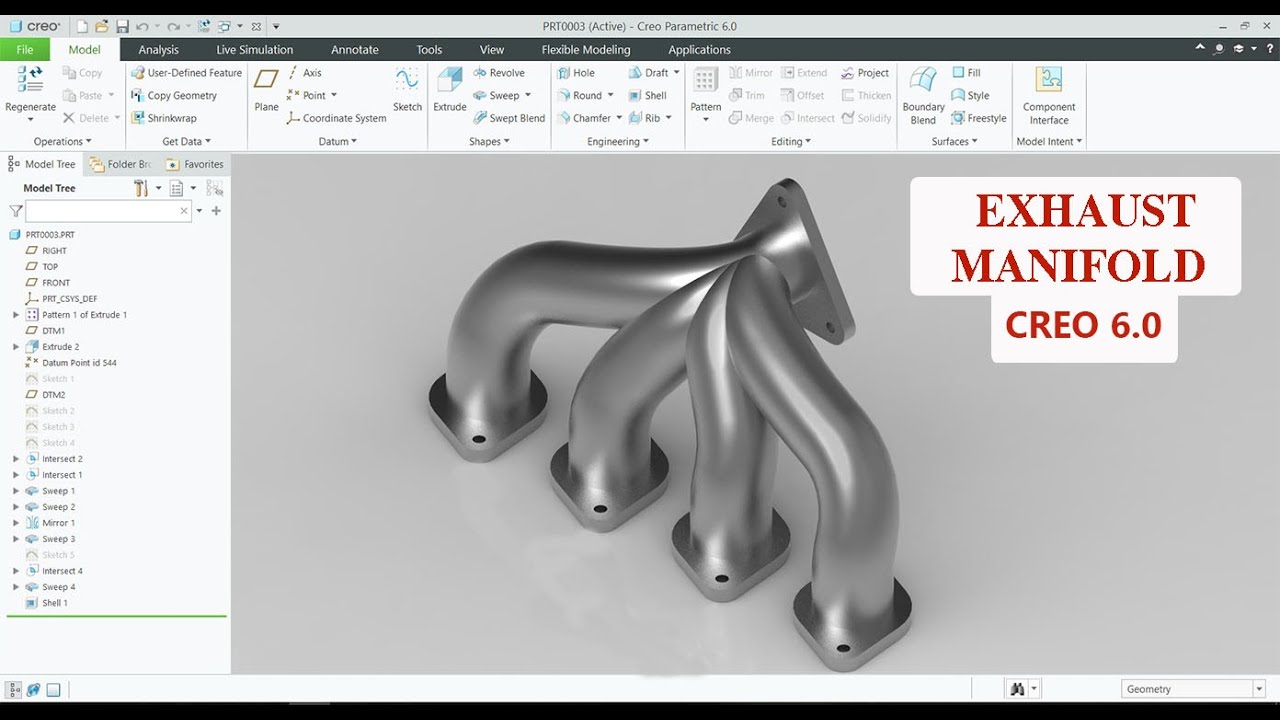Open the Favorites panel tab
The image size is (1280, 720).
[195, 164]
